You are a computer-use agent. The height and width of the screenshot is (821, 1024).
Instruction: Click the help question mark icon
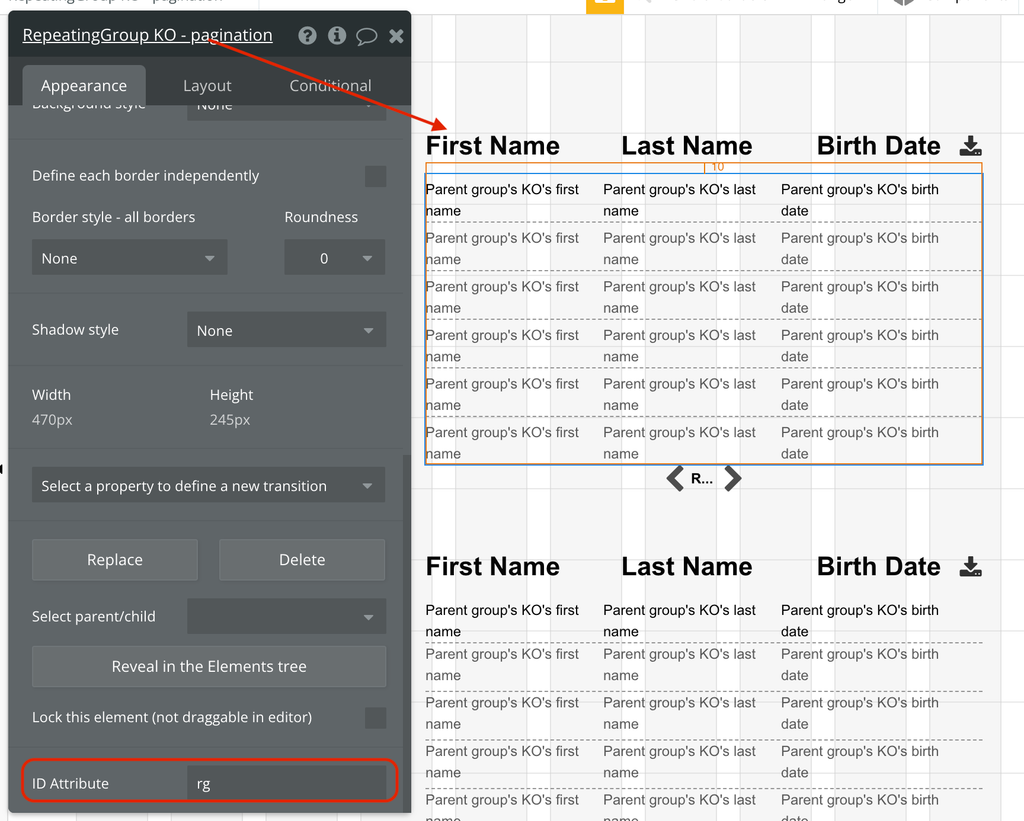308,36
